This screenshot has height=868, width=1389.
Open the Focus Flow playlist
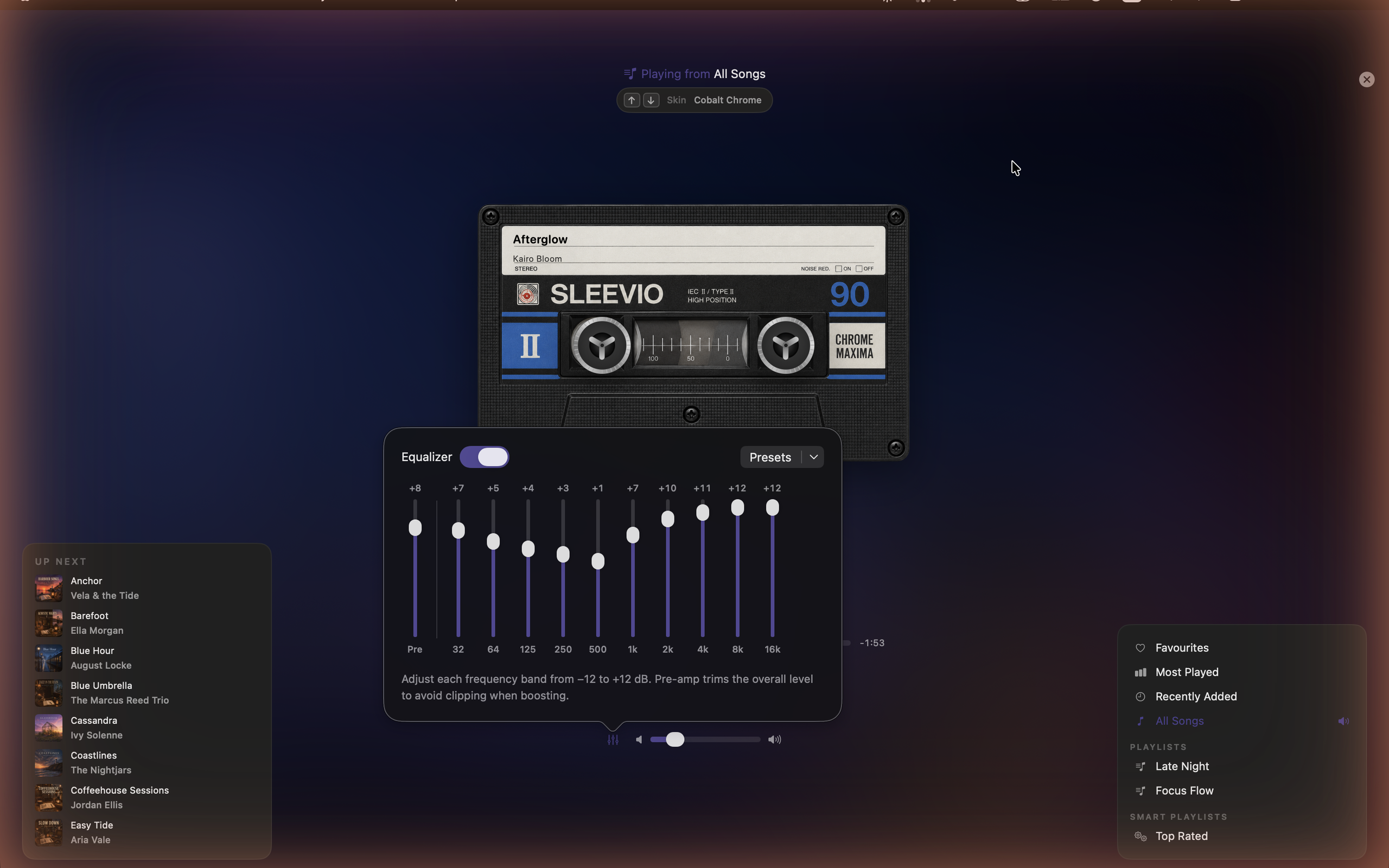1241,791
